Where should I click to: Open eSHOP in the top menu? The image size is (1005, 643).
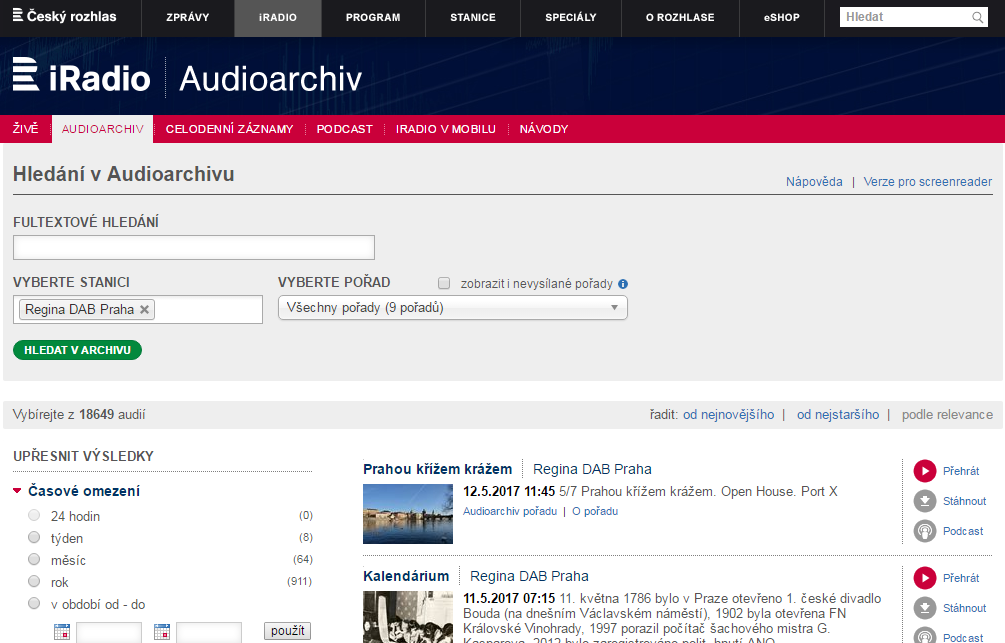pos(781,18)
